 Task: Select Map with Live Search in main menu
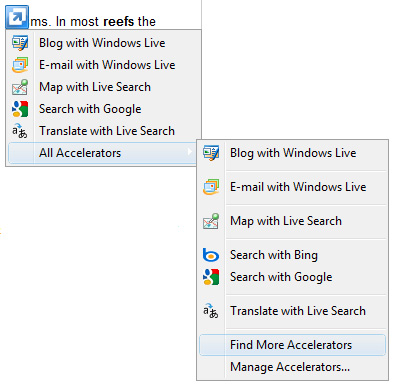104,87
